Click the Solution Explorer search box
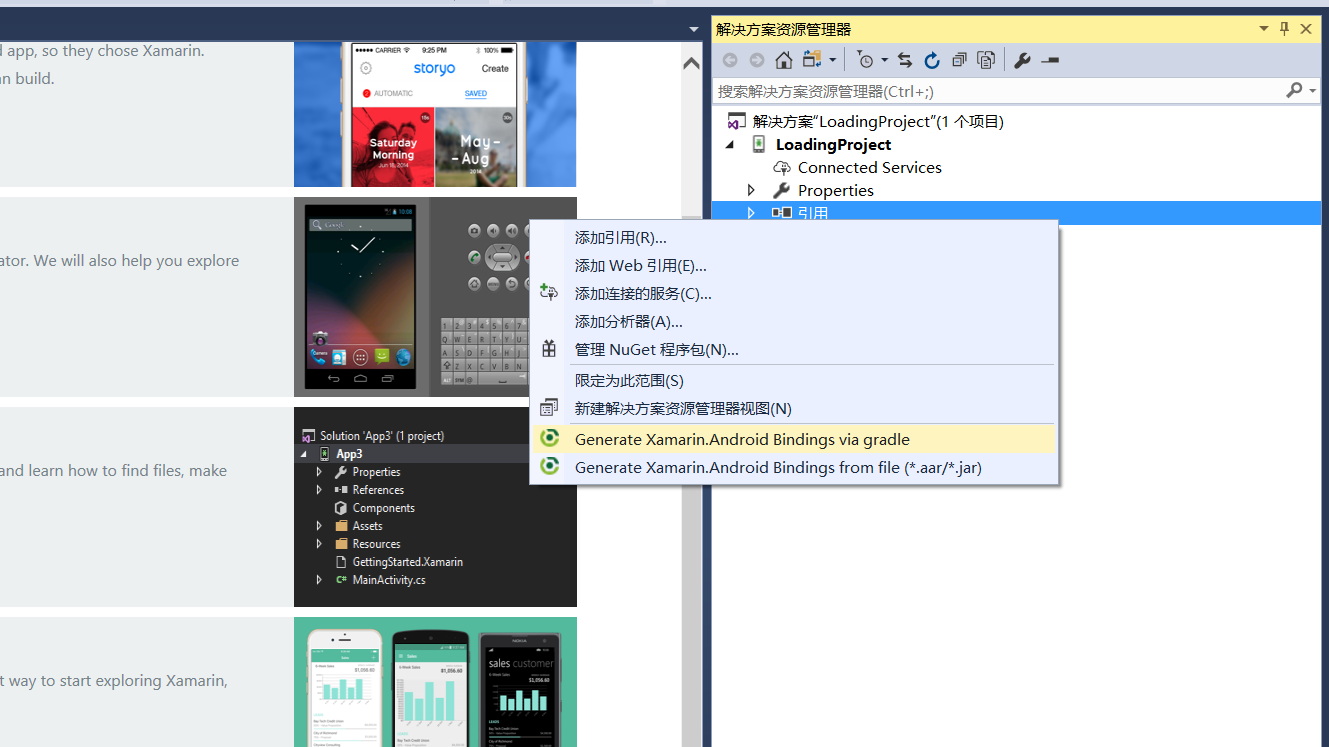 click(1000, 91)
